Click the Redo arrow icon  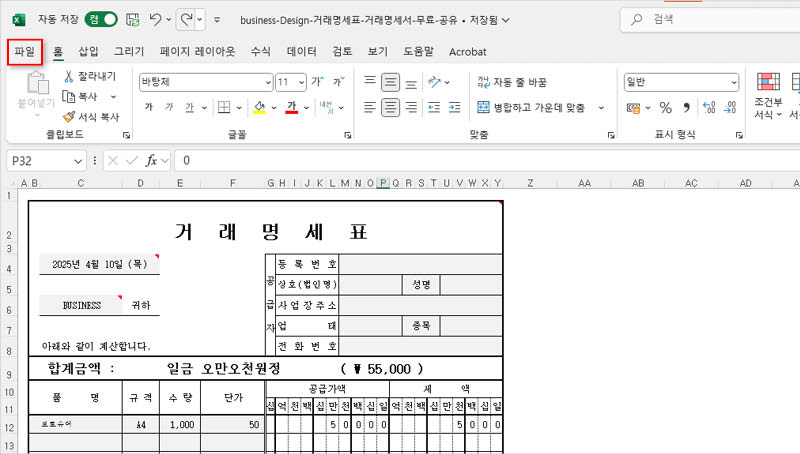click(x=186, y=20)
